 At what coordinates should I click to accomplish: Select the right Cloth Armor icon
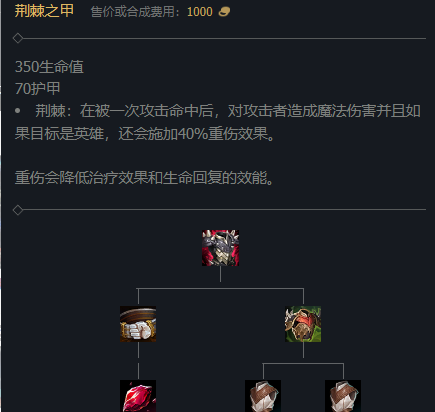tap(343, 396)
